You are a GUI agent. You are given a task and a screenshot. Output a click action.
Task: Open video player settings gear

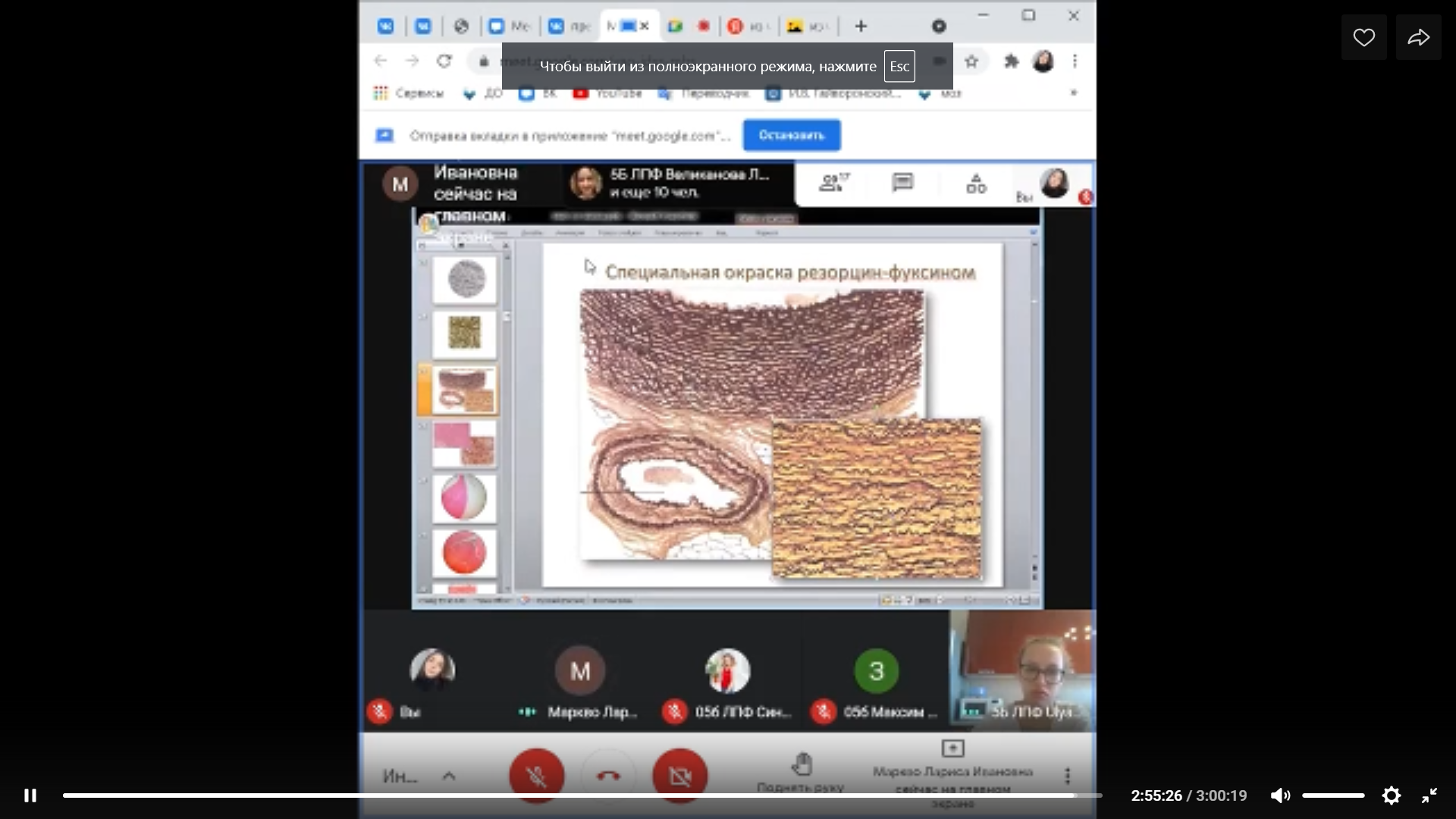pyautogui.click(x=1391, y=795)
